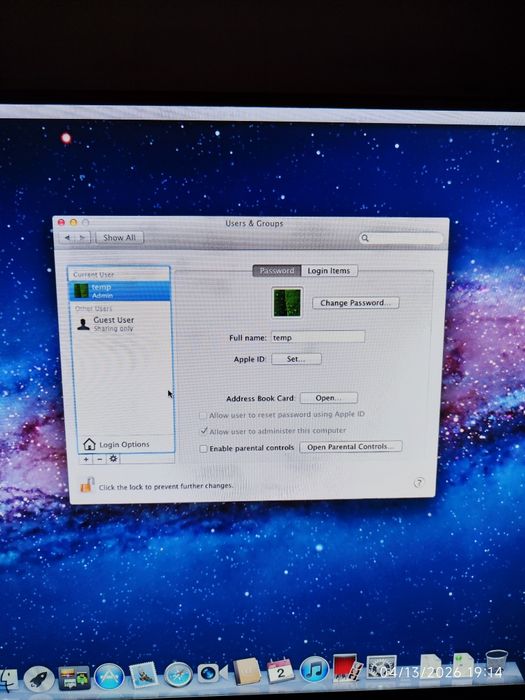Open the Mail stamp icon in Dock

coord(144,675)
